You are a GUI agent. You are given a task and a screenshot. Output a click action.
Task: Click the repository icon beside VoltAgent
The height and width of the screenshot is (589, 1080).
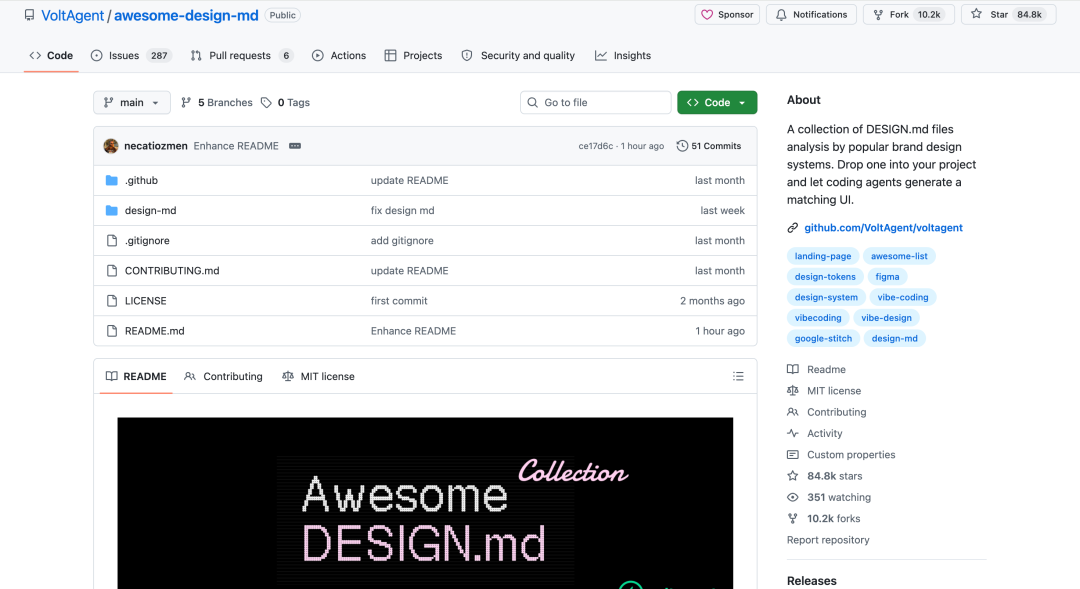30,15
